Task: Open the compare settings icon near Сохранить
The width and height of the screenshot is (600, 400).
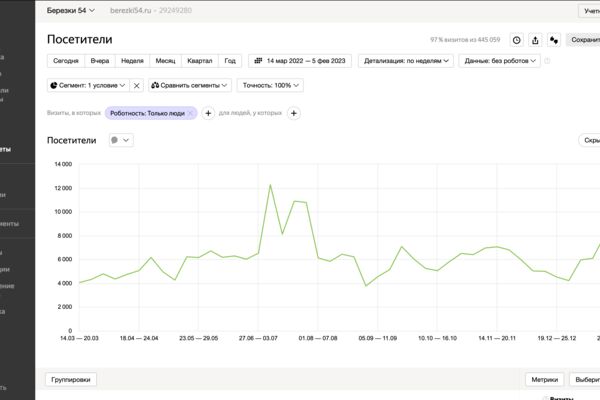Action: coord(554,40)
